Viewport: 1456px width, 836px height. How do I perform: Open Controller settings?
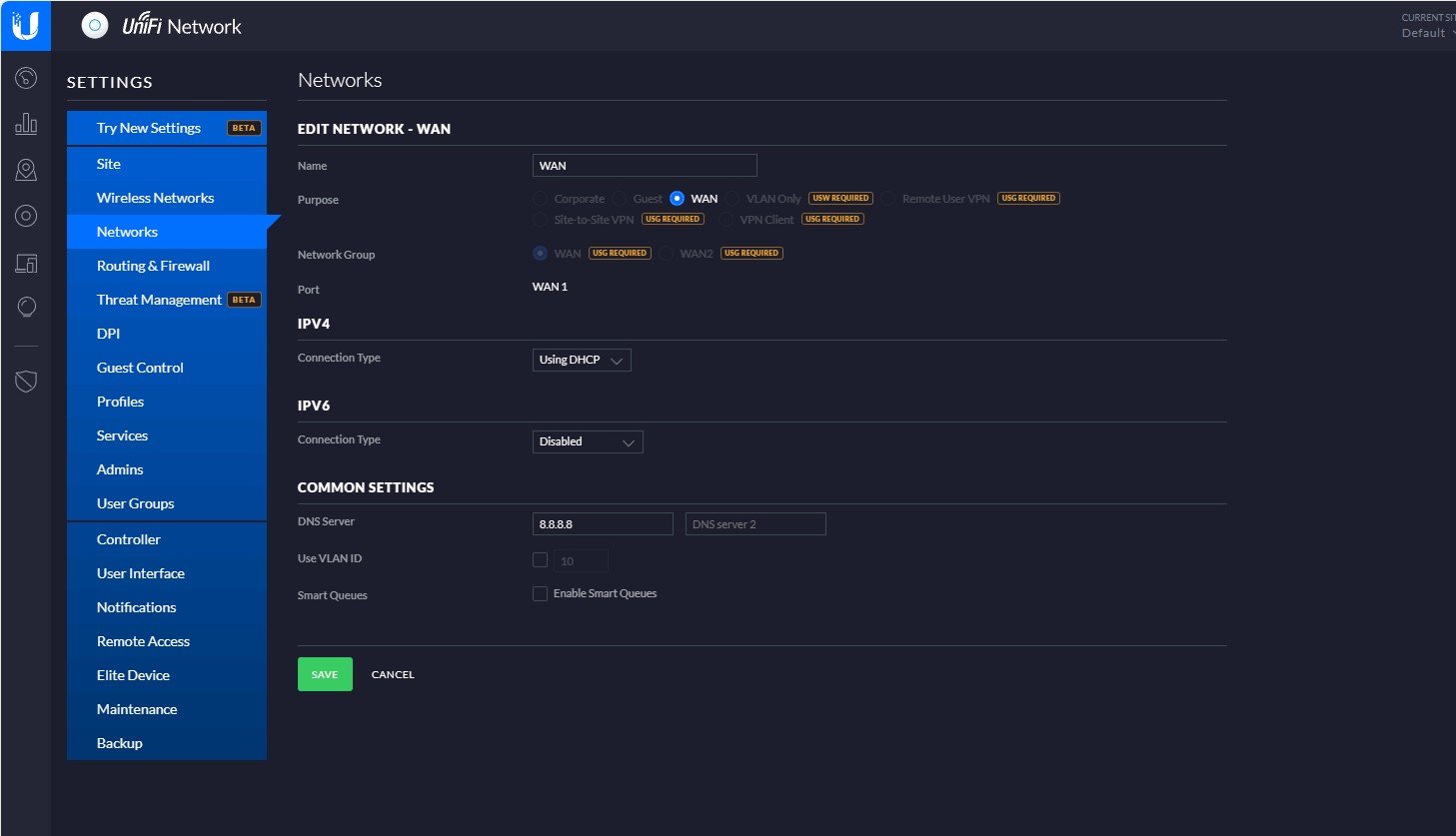(x=167, y=539)
